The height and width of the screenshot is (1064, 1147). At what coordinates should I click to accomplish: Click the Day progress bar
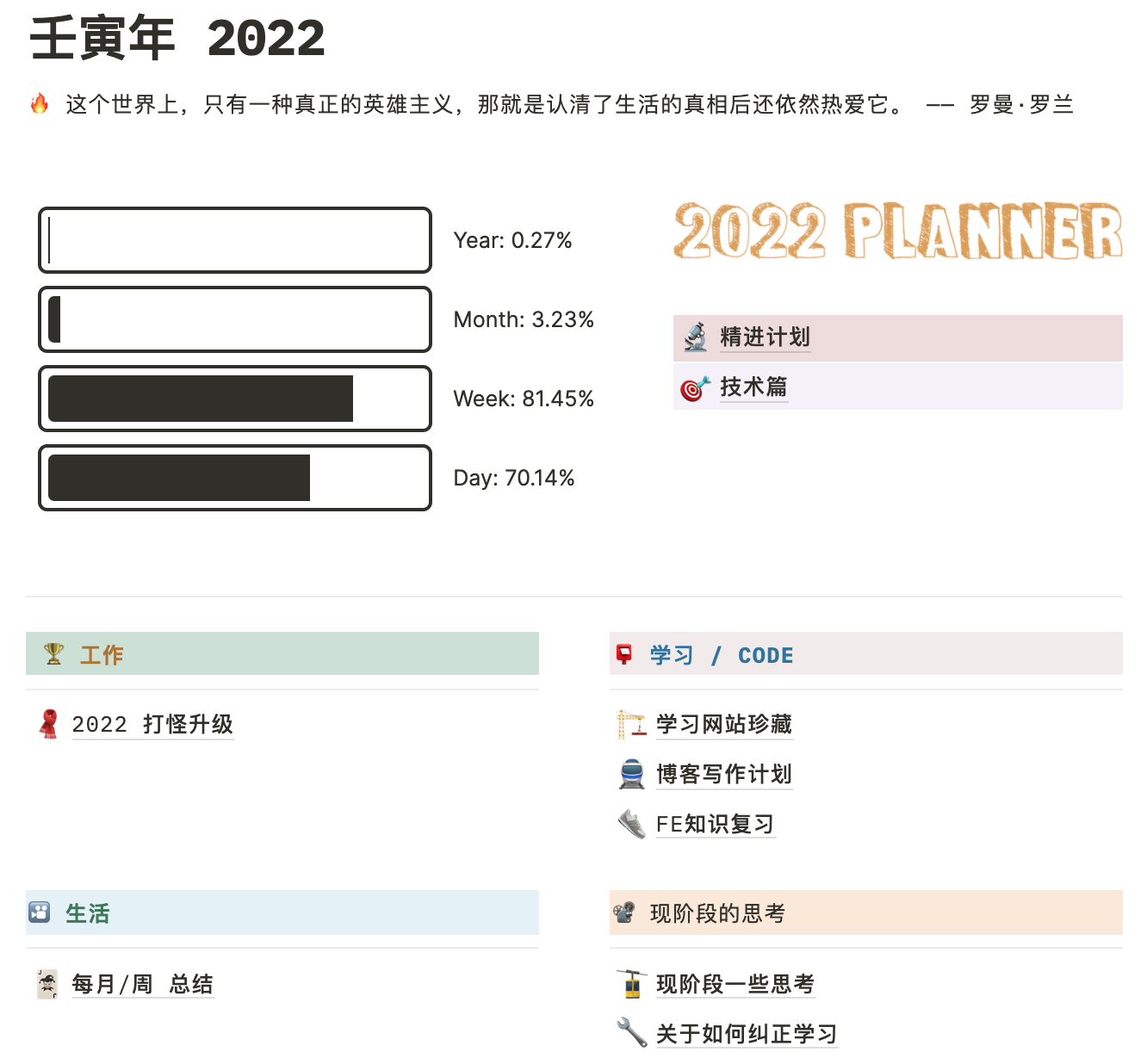click(x=235, y=478)
